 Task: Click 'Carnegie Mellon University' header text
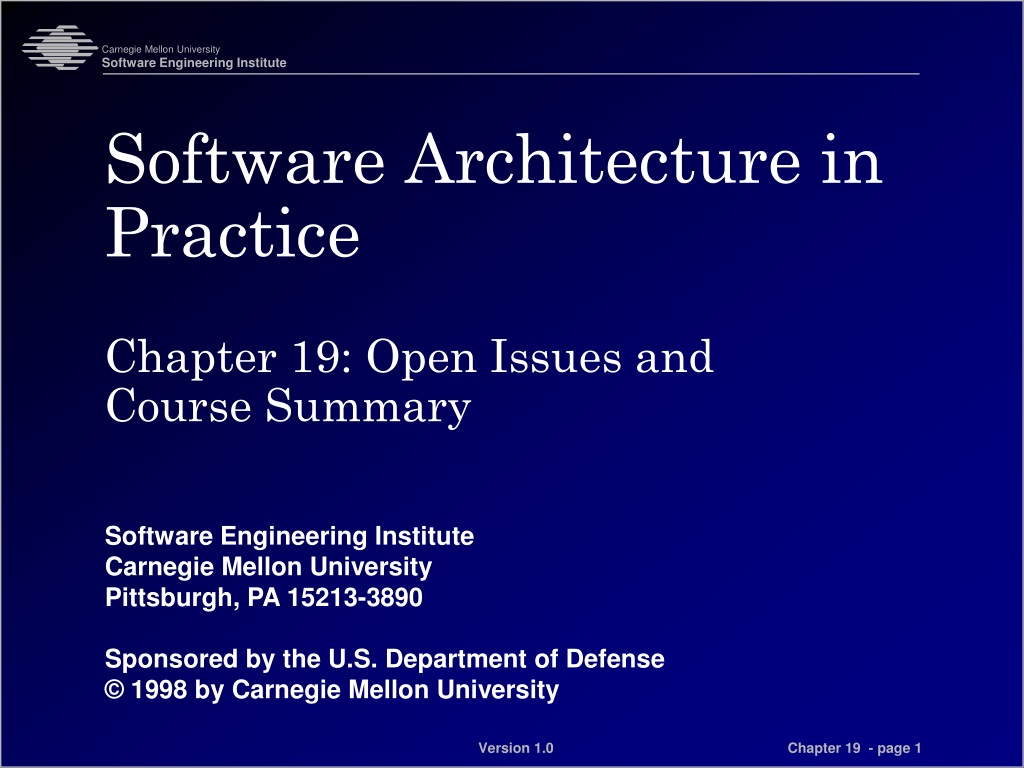click(161, 49)
